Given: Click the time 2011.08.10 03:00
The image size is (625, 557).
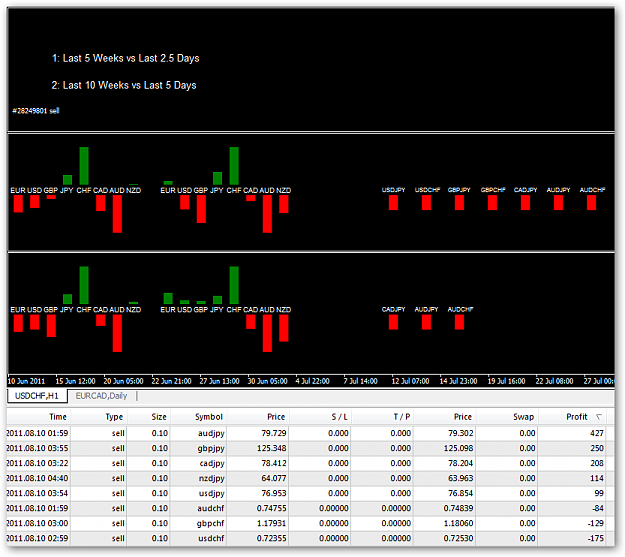Looking at the screenshot, I should 37,524.
